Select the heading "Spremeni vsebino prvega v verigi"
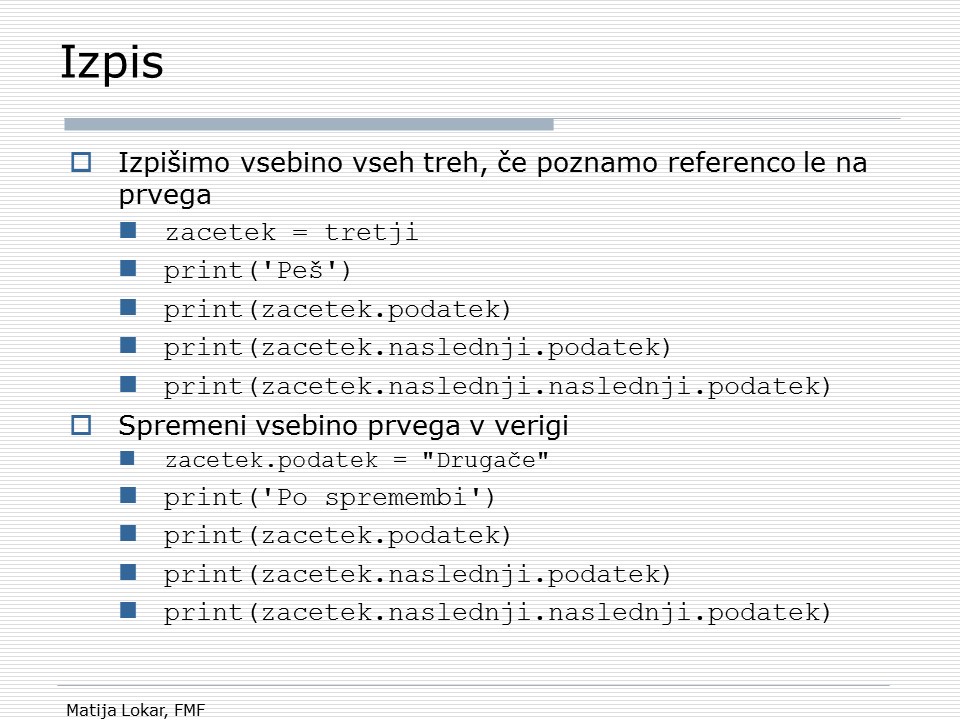This screenshot has width=960, height=720. 343,427
